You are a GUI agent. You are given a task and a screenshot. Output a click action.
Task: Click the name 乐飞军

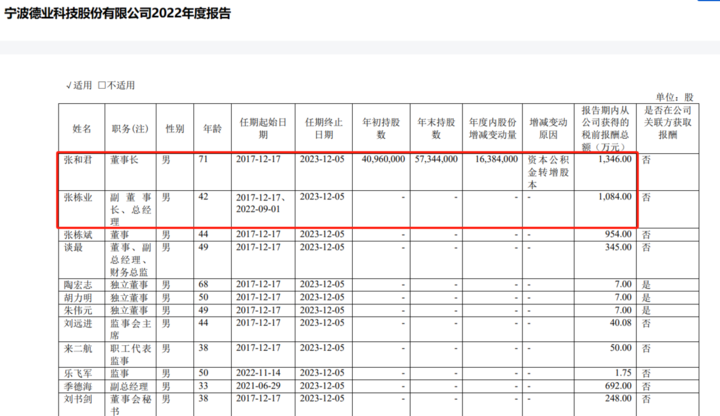(x=78, y=374)
